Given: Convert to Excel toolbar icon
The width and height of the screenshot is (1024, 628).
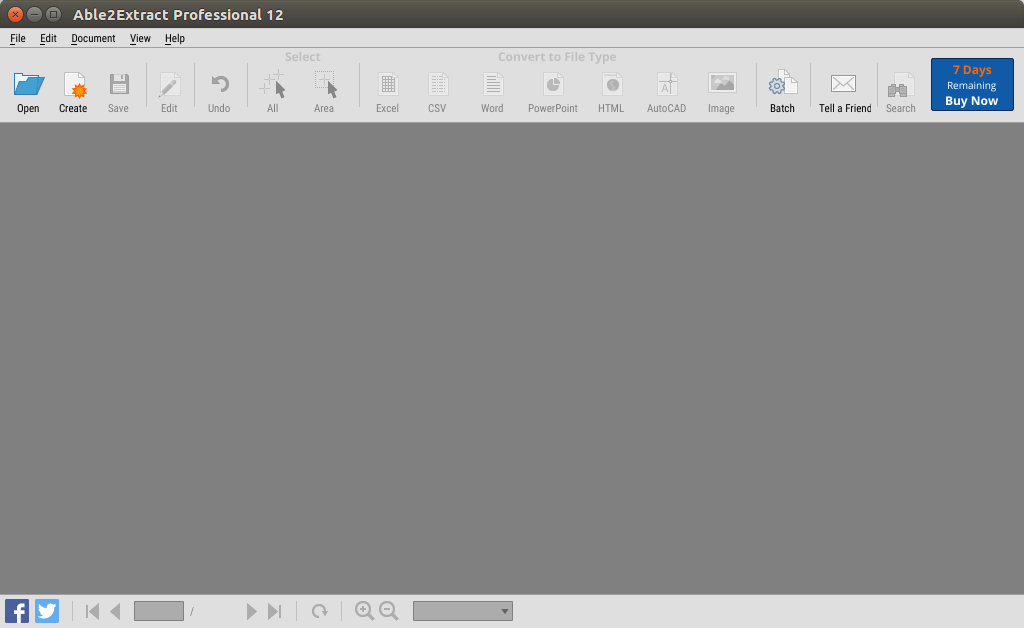Looking at the screenshot, I should tap(387, 86).
